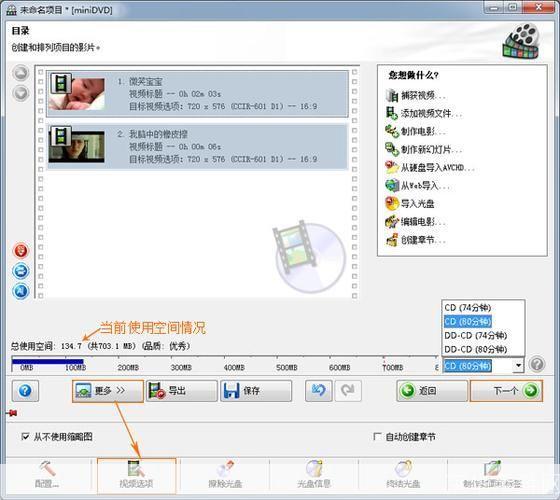Enable the 自动创建章节 checkbox
This screenshot has height=500, width=560.
point(377,436)
